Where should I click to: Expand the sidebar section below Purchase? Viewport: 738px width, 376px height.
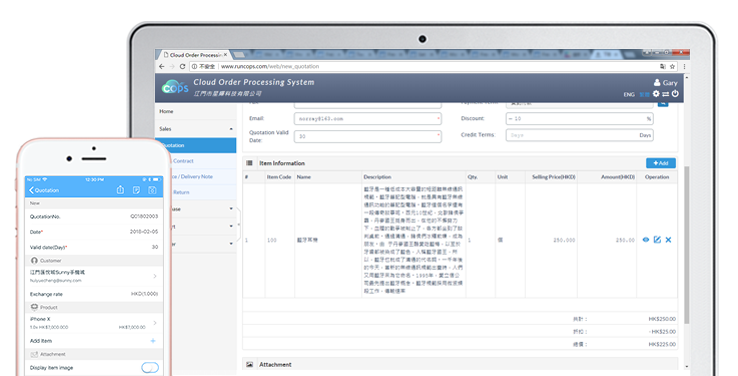pos(231,226)
